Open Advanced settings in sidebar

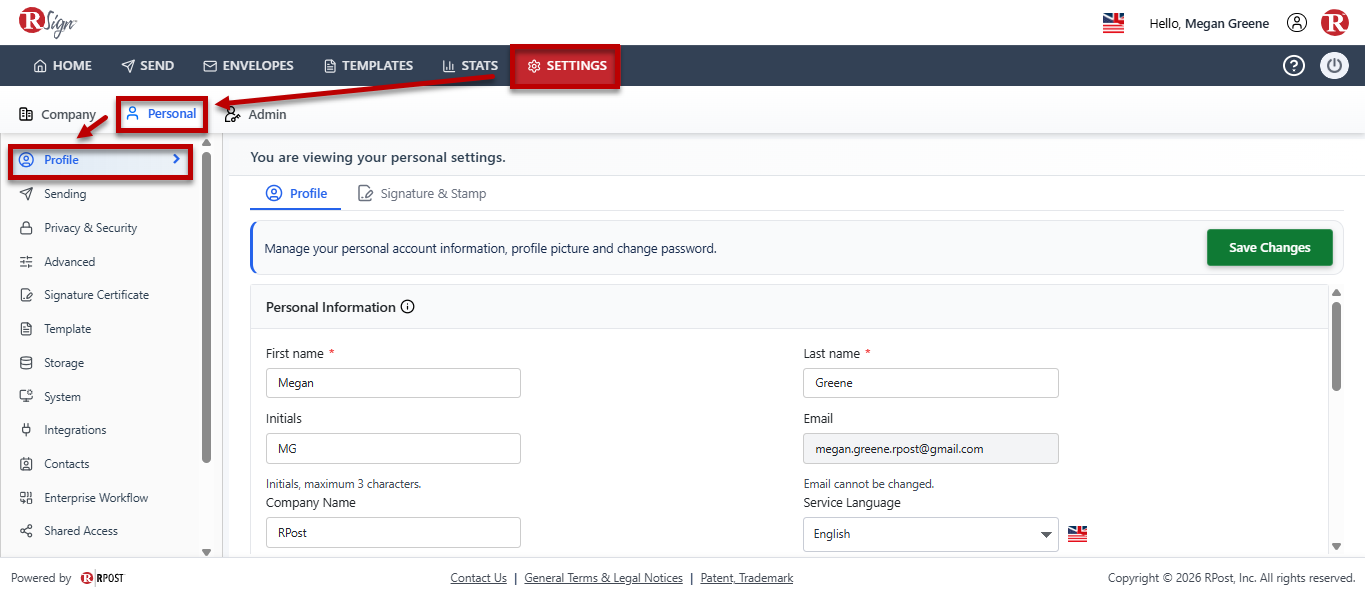coord(69,262)
